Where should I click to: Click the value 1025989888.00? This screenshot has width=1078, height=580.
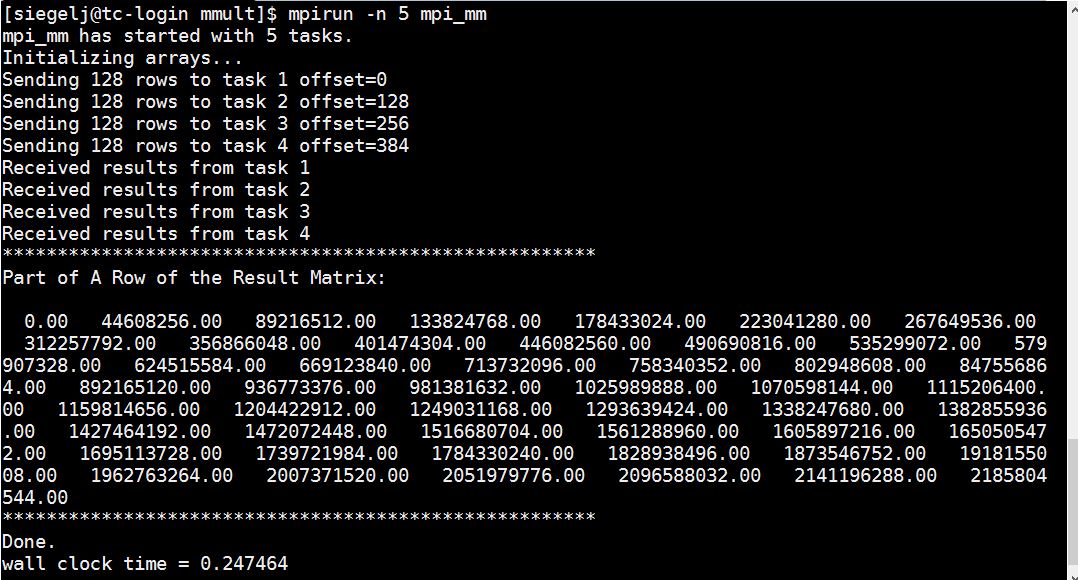click(646, 388)
